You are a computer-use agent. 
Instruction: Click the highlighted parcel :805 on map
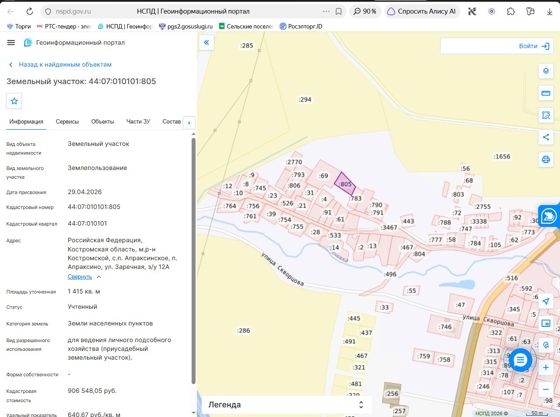[345, 184]
